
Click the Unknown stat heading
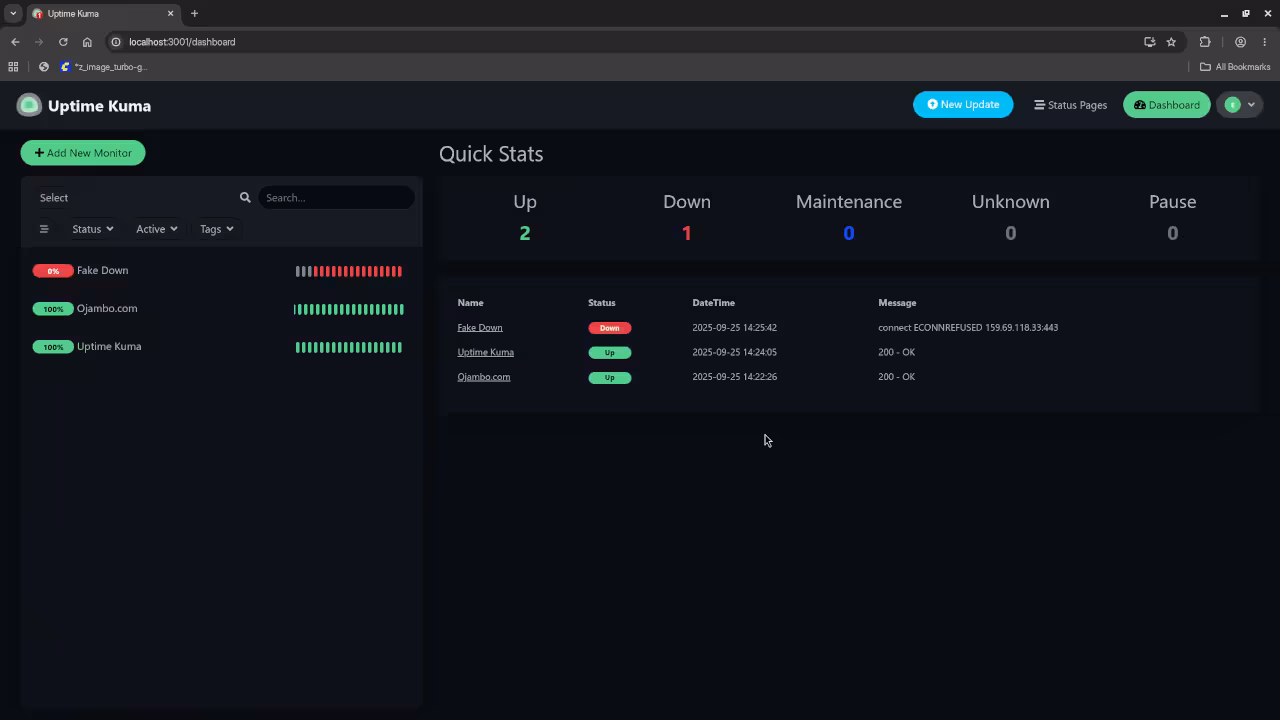click(1011, 202)
